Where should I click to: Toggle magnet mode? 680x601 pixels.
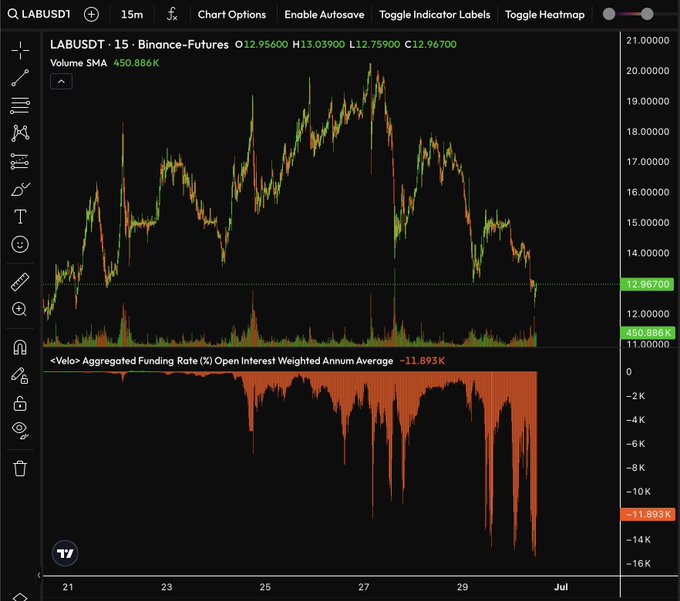click(20, 347)
